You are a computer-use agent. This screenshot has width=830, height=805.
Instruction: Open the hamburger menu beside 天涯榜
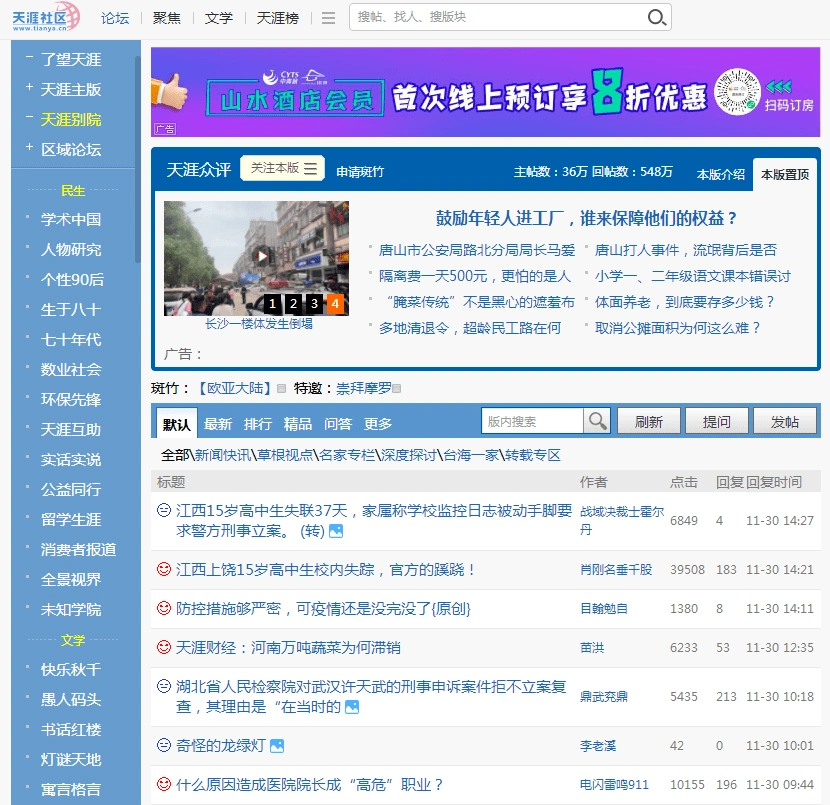pyautogui.click(x=330, y=17)
